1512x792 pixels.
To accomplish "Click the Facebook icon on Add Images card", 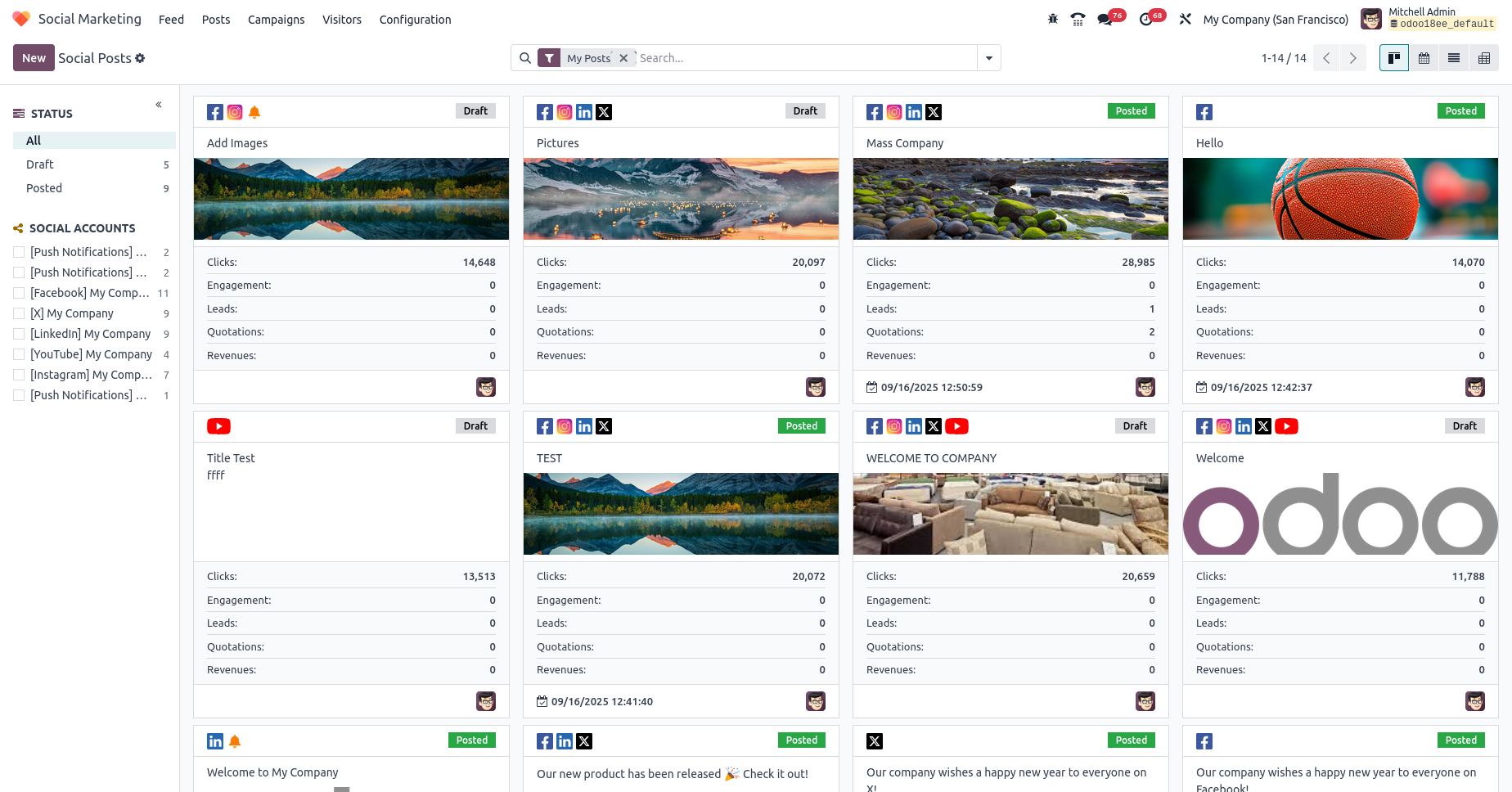I will pos(215,112).
